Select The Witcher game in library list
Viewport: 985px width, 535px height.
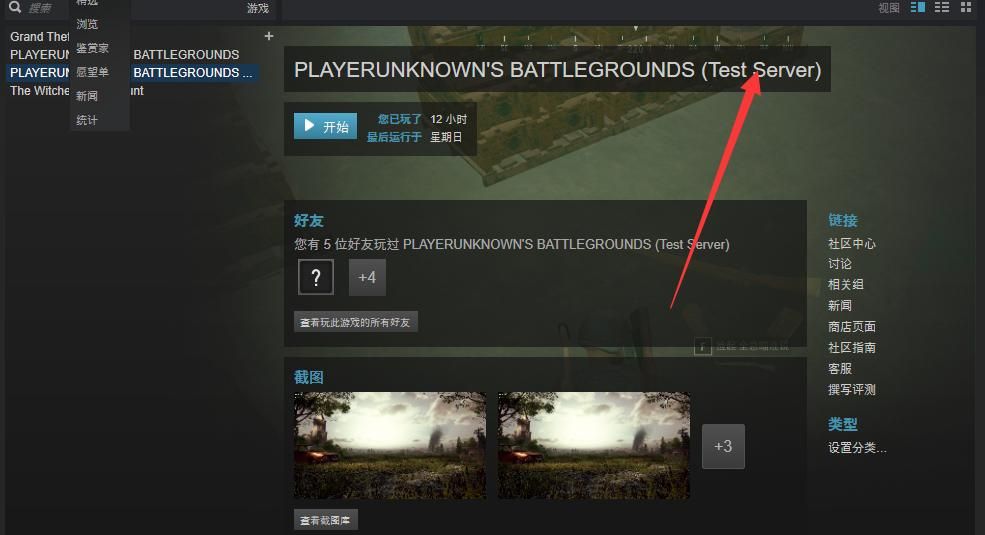77,91
